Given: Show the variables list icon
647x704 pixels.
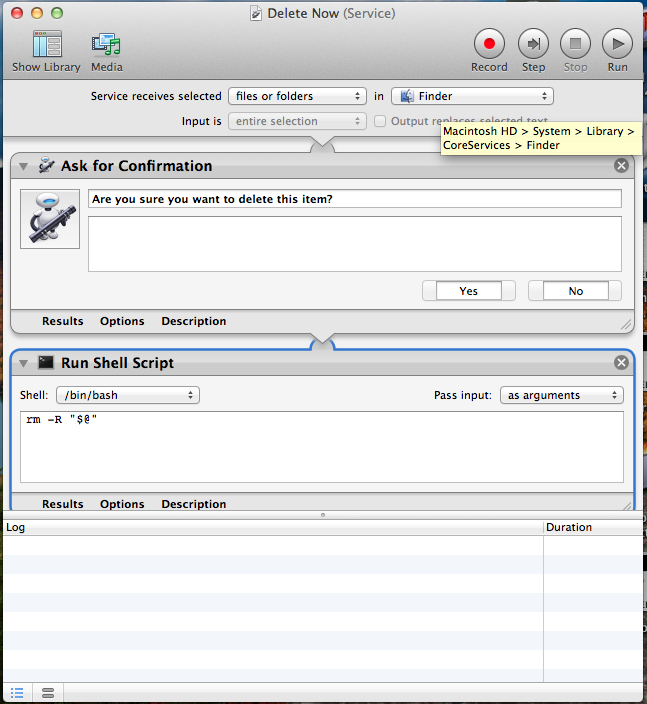Looking at the screenshot, I should 48,693.
